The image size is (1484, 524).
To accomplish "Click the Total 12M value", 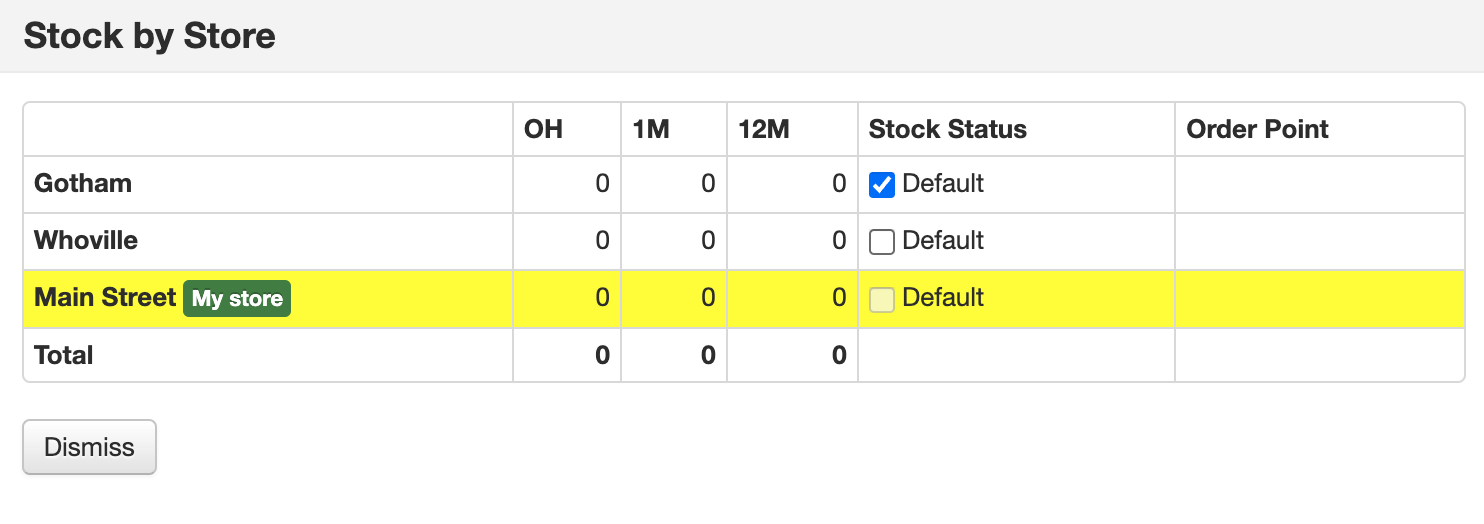I will pos(839,356).
